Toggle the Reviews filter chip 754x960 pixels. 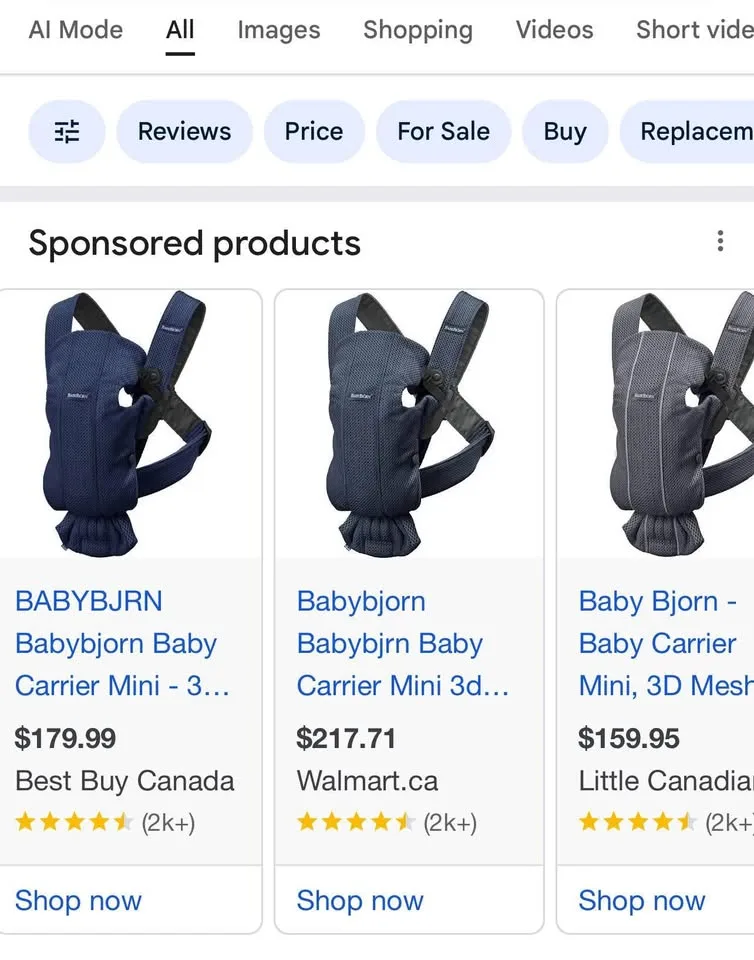click(x=184, y=131)
